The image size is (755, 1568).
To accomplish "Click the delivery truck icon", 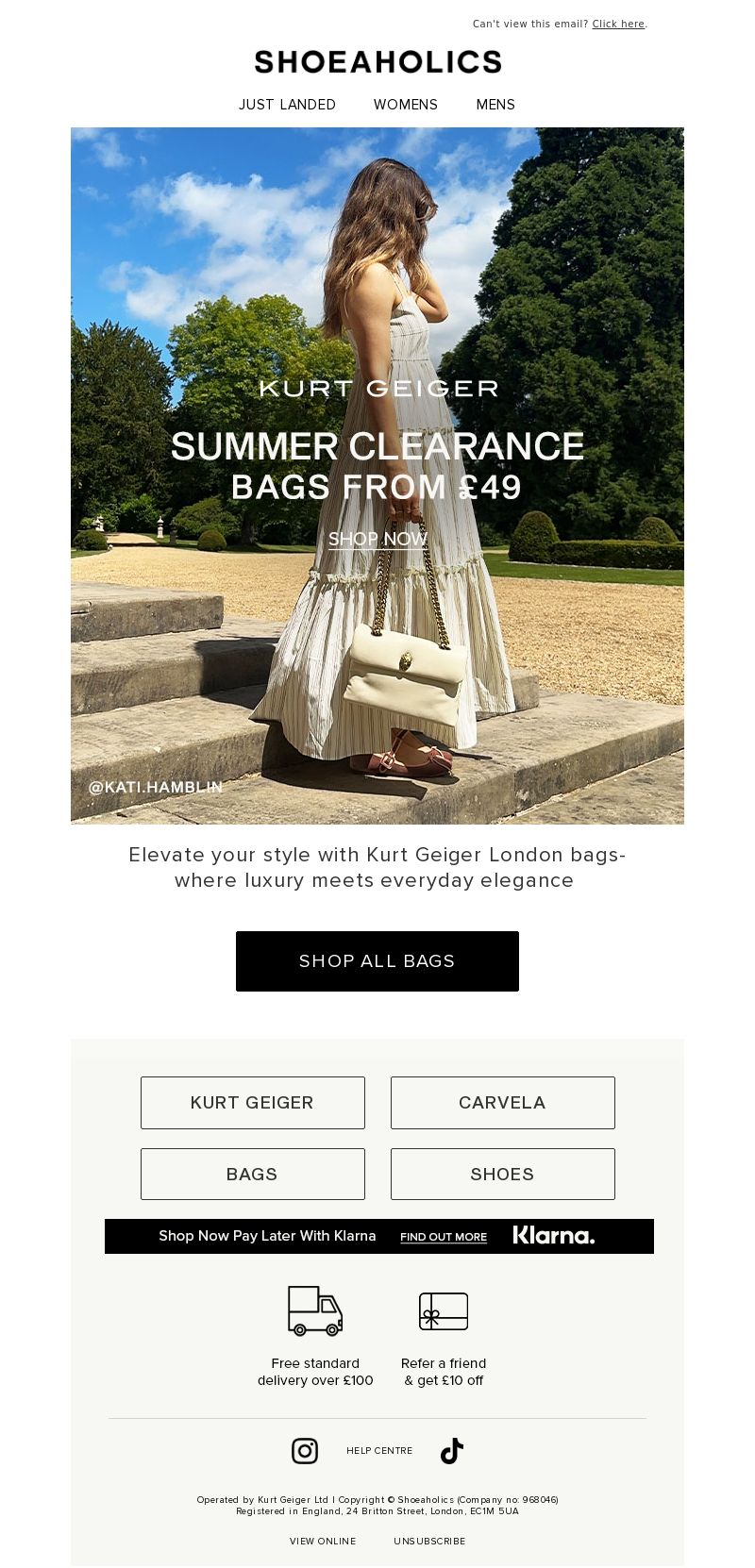I will click(x=315, y=1311).
